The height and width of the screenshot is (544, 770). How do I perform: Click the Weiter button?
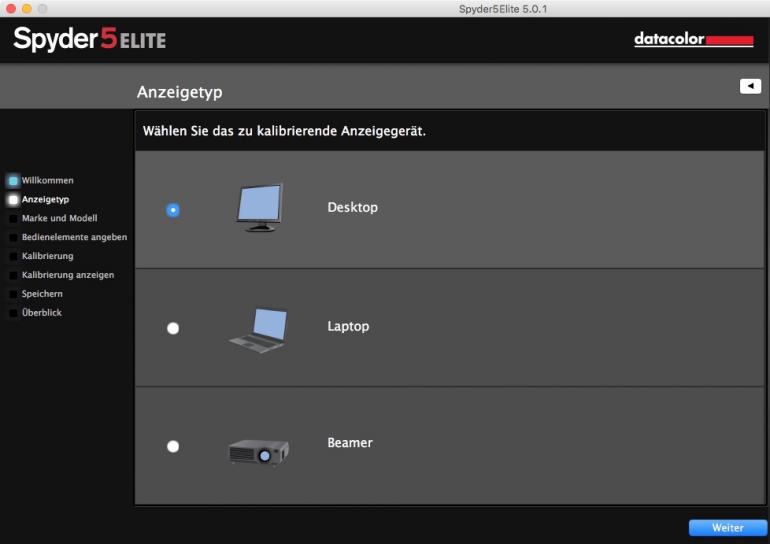(x=727, y=528)
